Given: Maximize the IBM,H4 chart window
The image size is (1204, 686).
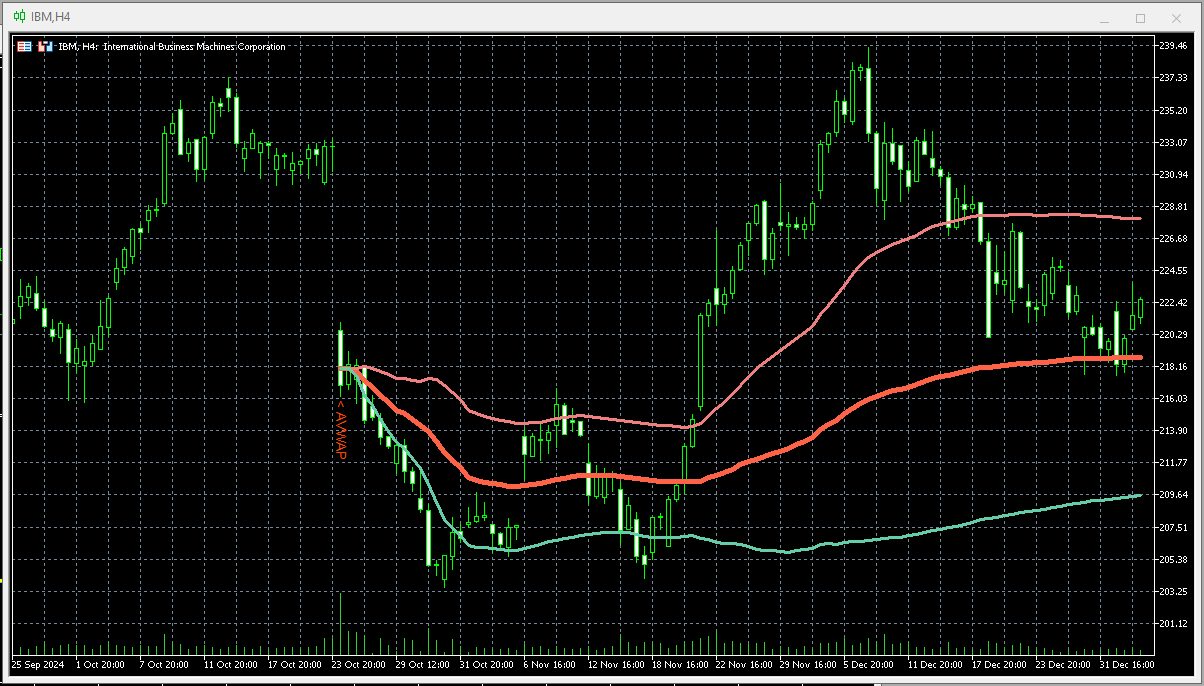Looking at the screenshot, I should [x=1140, y=18].
